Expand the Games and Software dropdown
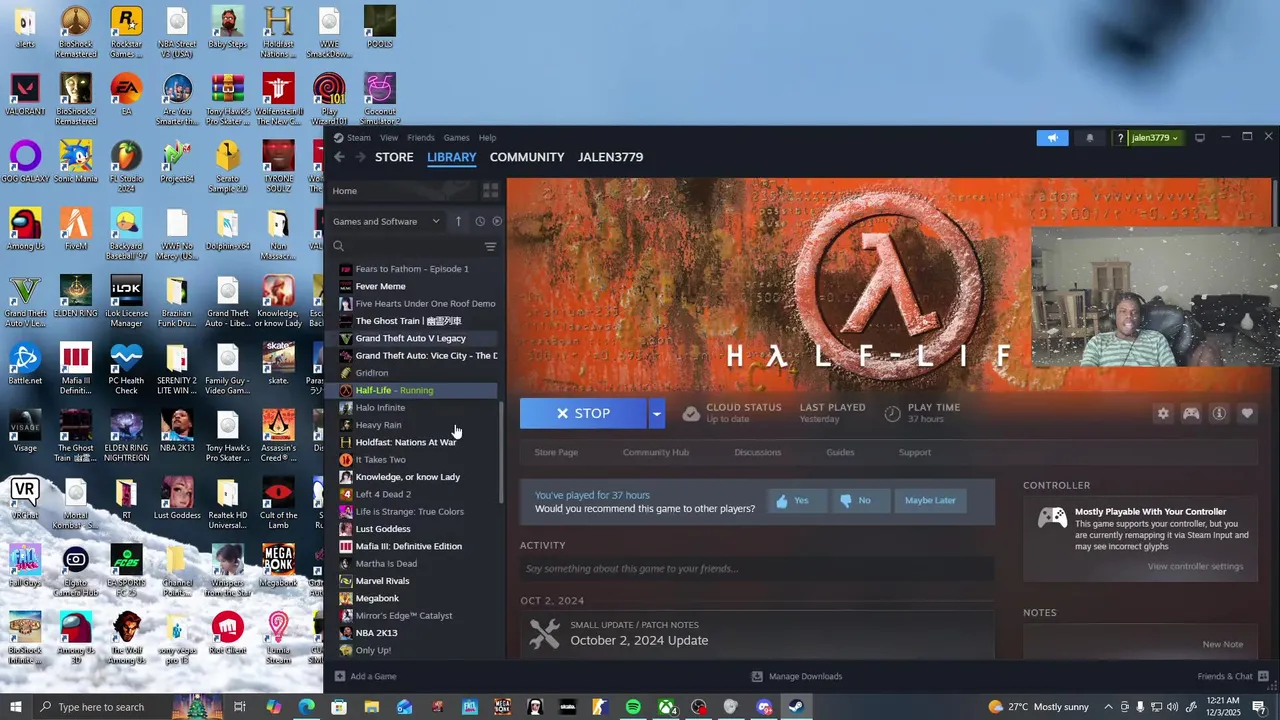The image size is (1280, 720). [x=386, y=221]
